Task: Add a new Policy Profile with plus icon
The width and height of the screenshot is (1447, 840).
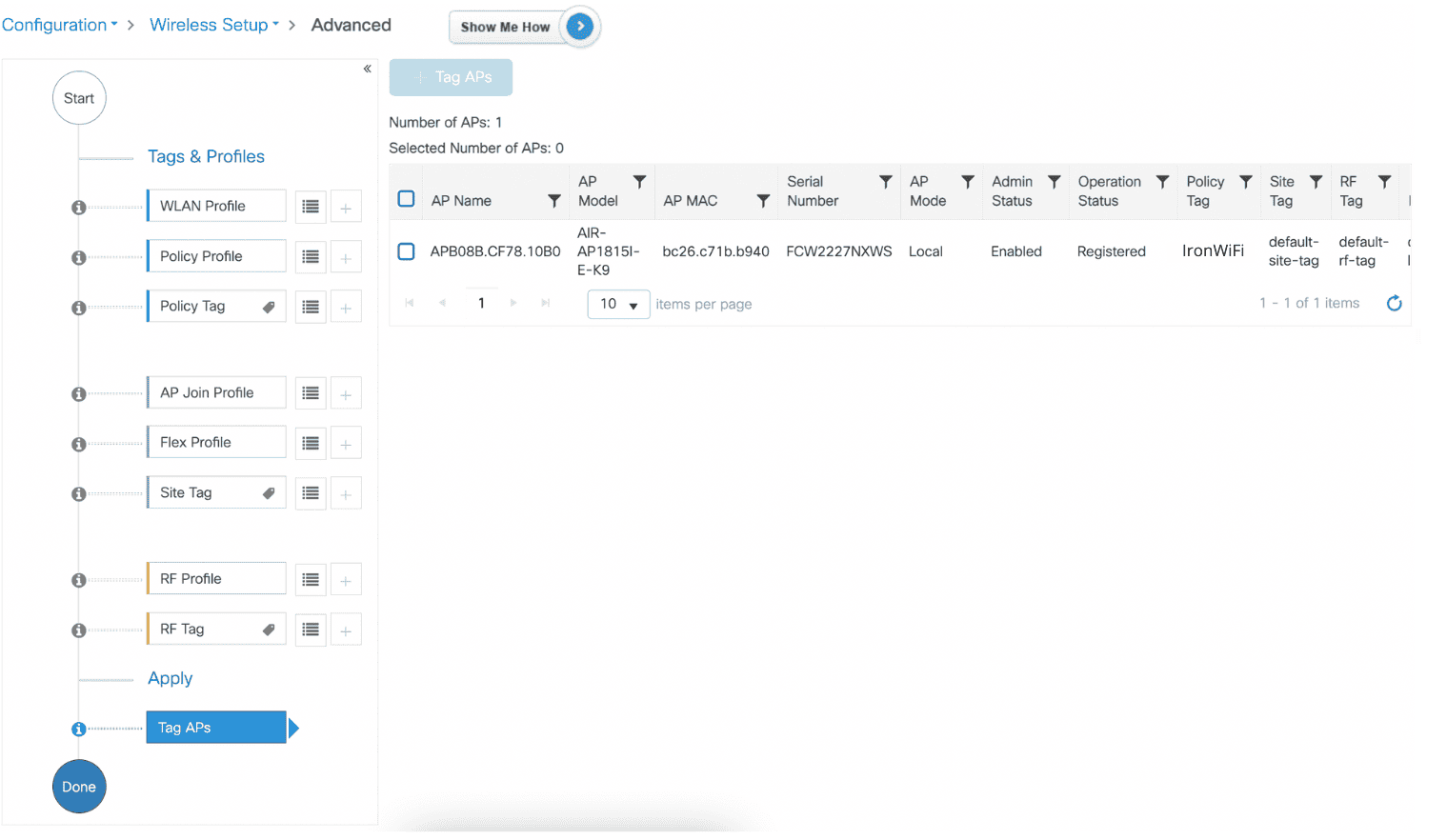Action: coord(346,257)
